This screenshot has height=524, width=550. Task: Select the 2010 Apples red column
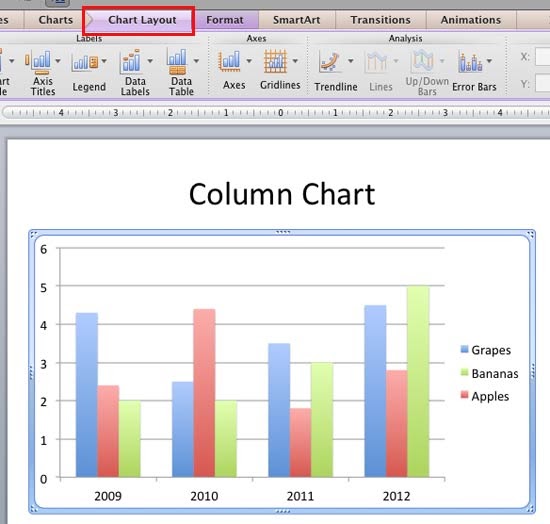pos(204,393)
